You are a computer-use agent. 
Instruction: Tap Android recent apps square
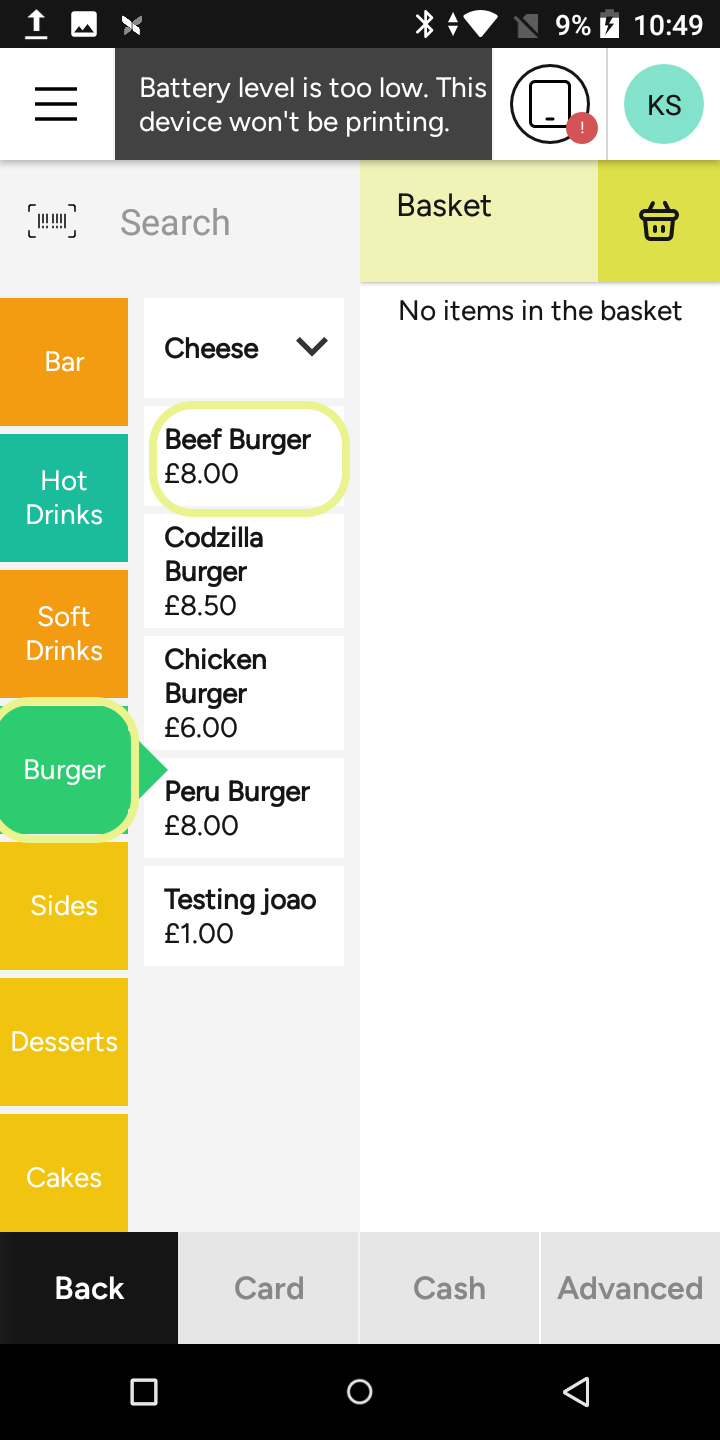144,1391
